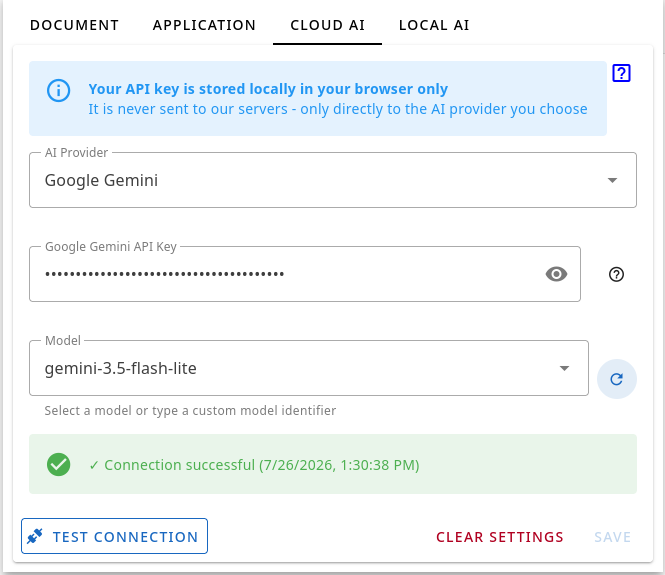The height and width of the screenshot is (575, 665).
Task: Click the Google Gemini provider value
Action: [101, 180]
